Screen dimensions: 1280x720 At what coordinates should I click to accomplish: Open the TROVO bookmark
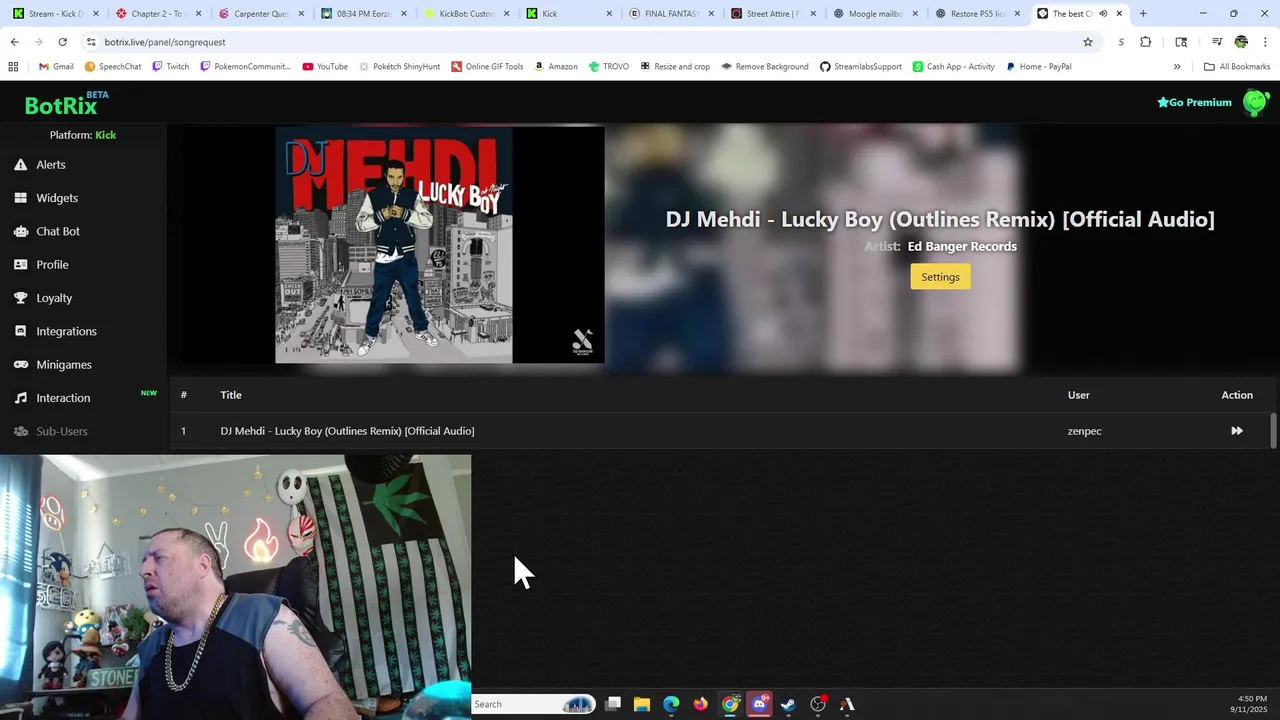pos(609,67)
